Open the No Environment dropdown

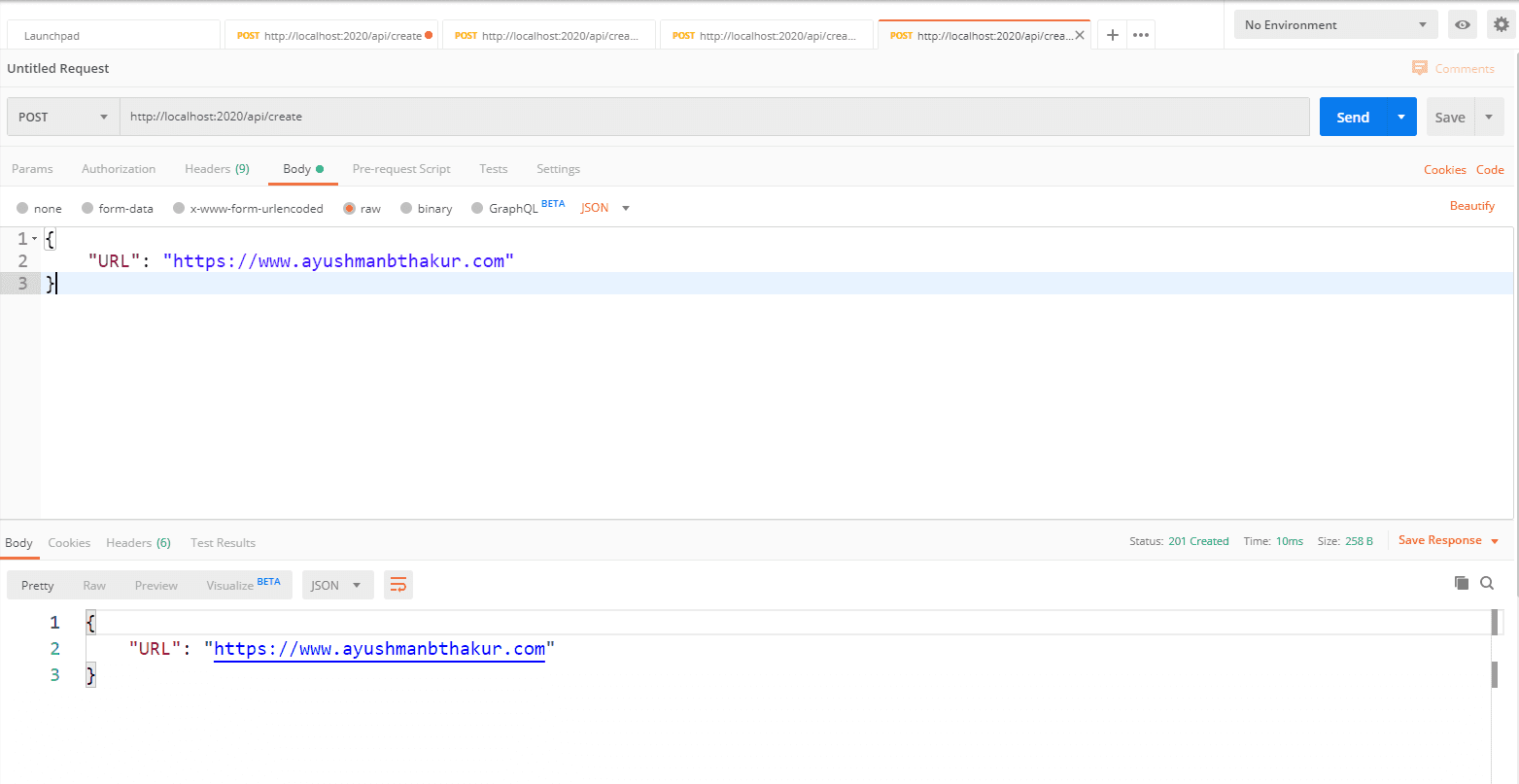pyautogui.click(x=1336, y=24)
